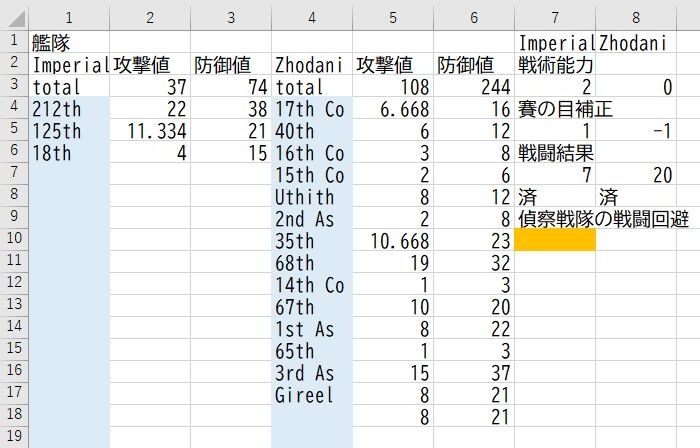700x448 pixels.
Task: Click the '68th' fleet cell
Action: pos(312,261)
